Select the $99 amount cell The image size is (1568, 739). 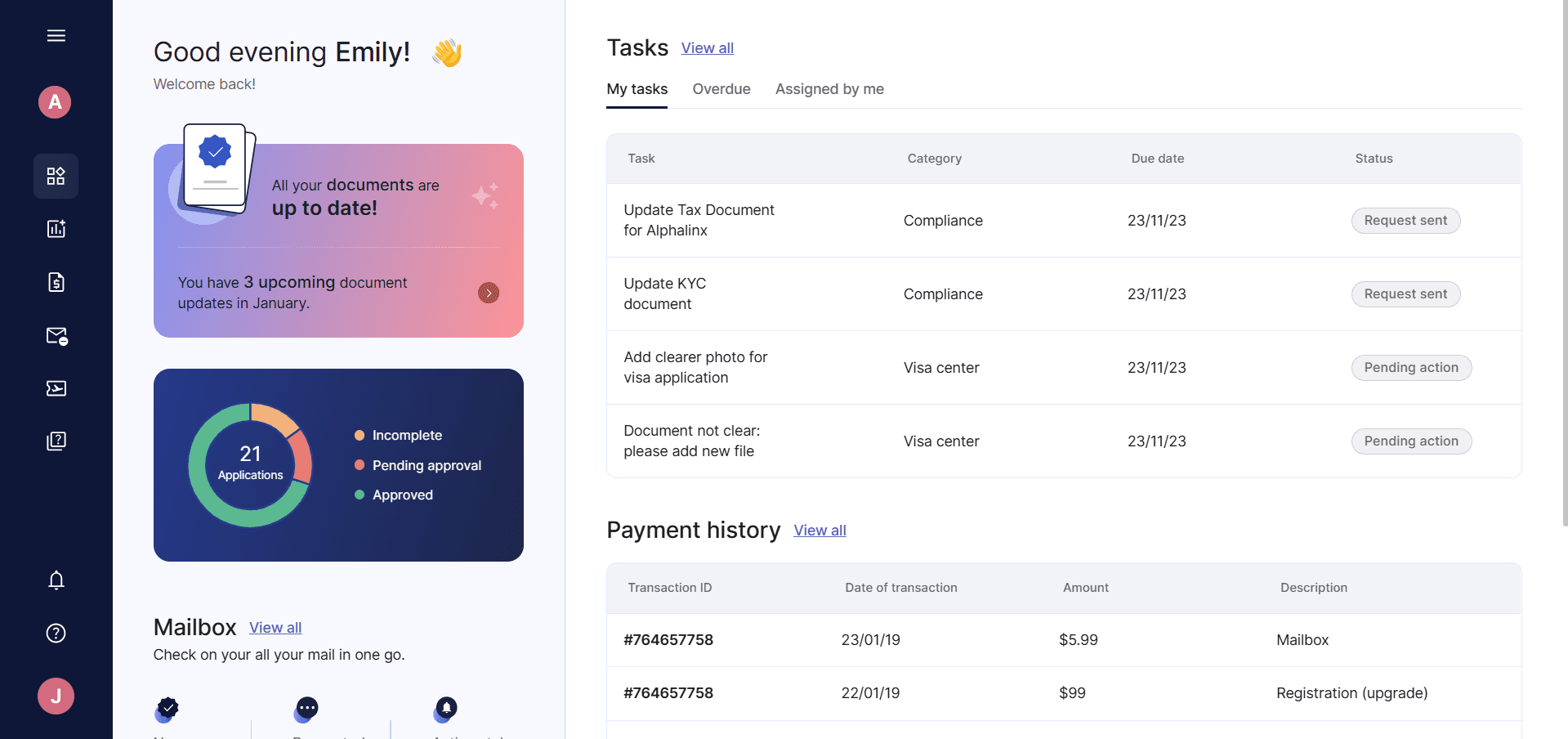point(1072,693)
